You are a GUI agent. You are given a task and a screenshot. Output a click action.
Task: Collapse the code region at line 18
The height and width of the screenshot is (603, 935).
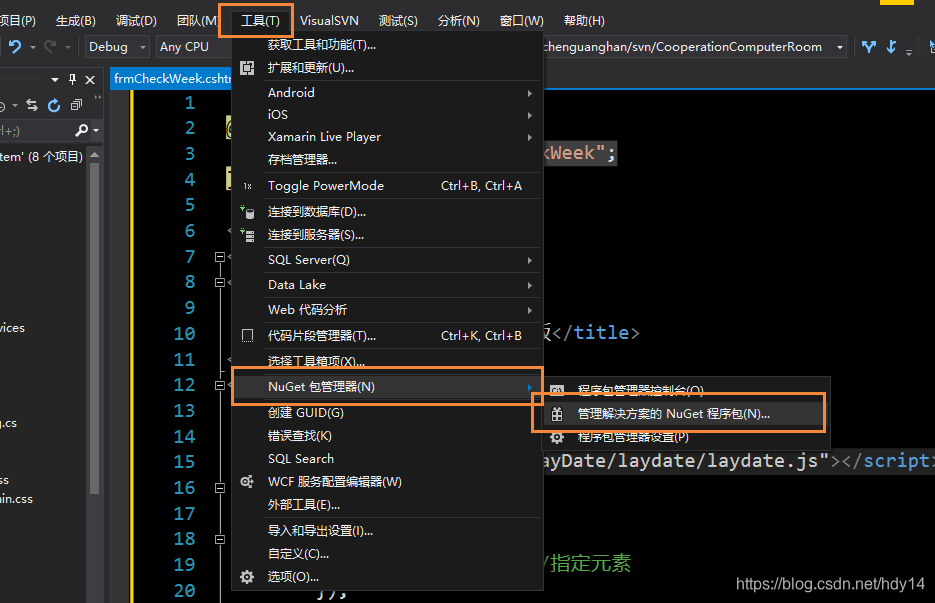click(219, 540)
